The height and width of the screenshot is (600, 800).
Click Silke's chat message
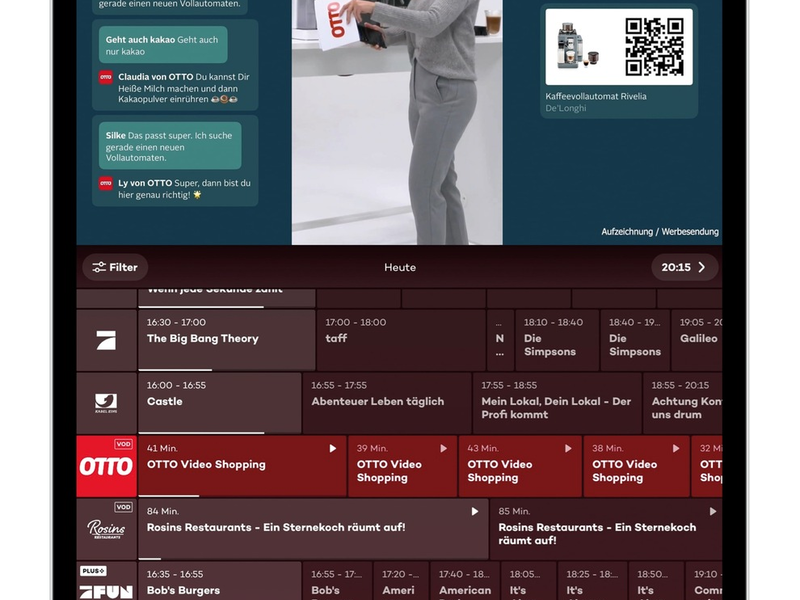coord(170,146)
